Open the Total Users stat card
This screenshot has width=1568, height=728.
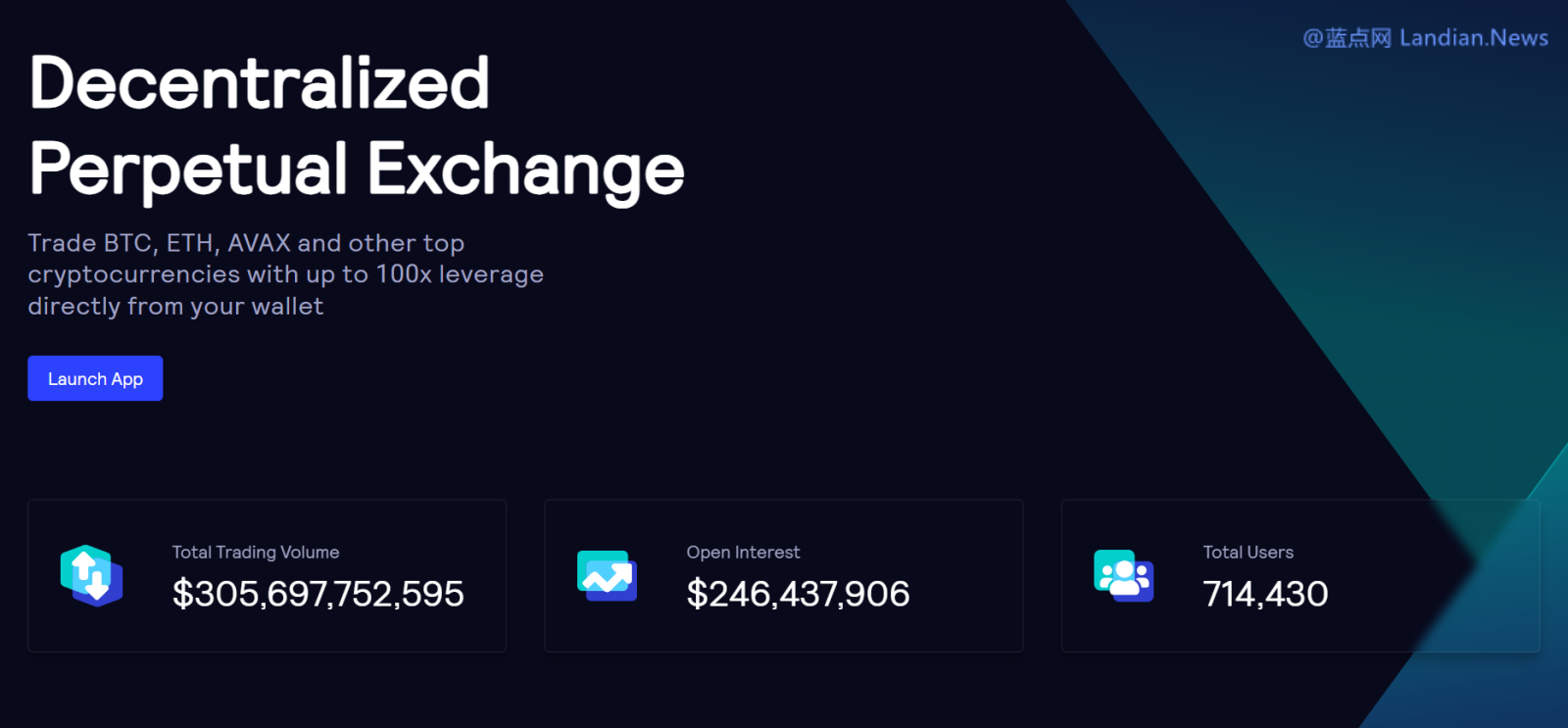coord(1300,576)
